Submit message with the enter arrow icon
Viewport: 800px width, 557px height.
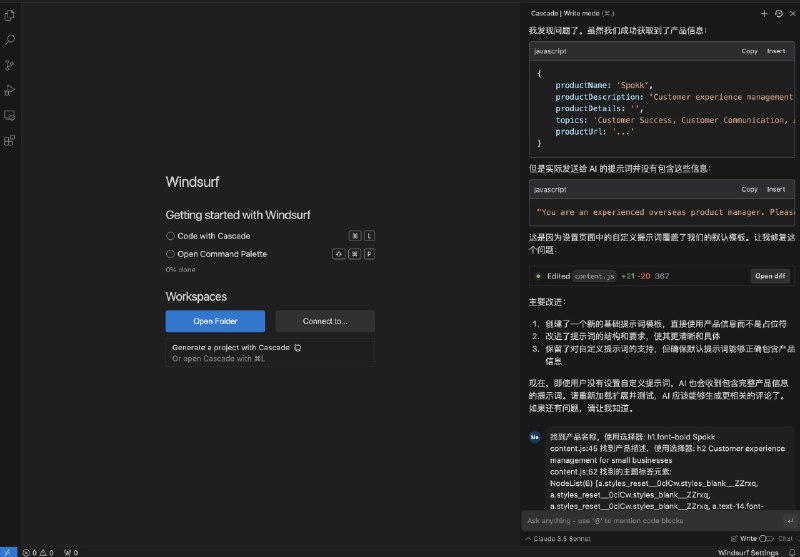tap(790, 521)
